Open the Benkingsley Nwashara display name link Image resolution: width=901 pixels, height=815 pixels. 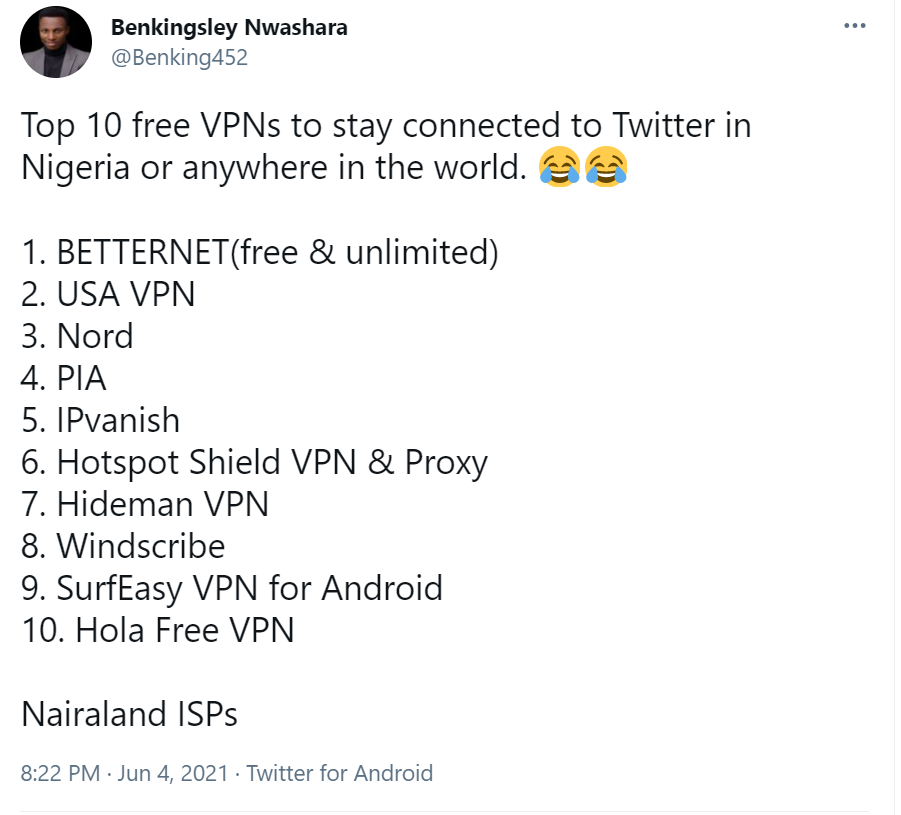229,28
